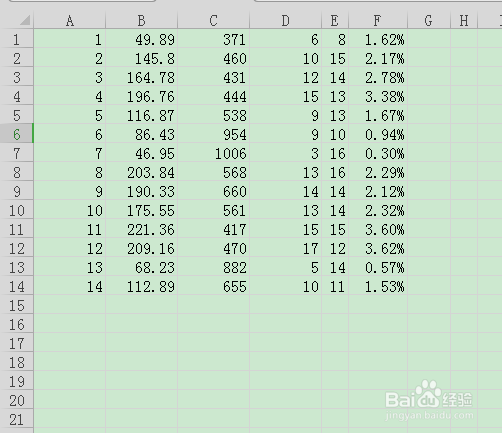The image size is (502, 433).
Task: Click cell with value 1006
Action: point(214,153)
